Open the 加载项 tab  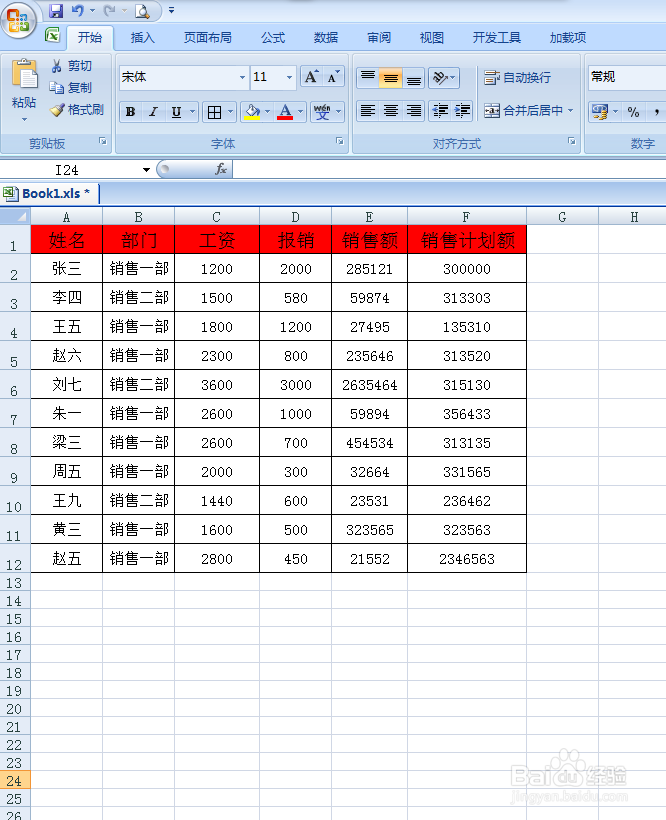pos(568,38)
